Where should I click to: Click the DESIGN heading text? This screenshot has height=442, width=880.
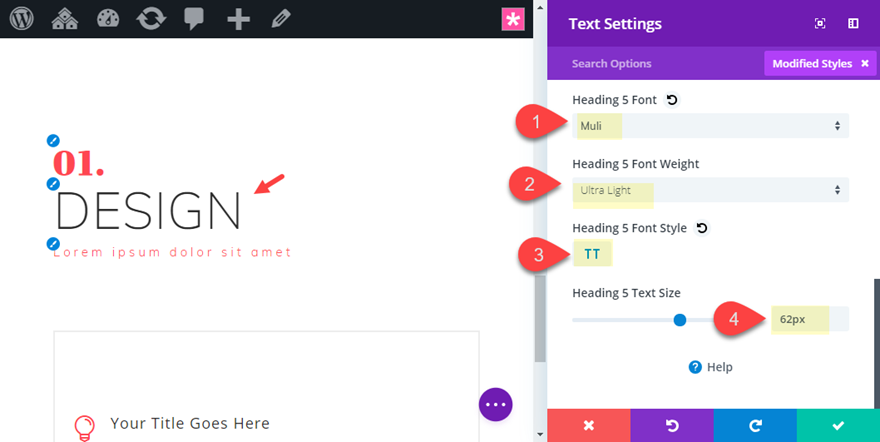[x=149, y=210]
